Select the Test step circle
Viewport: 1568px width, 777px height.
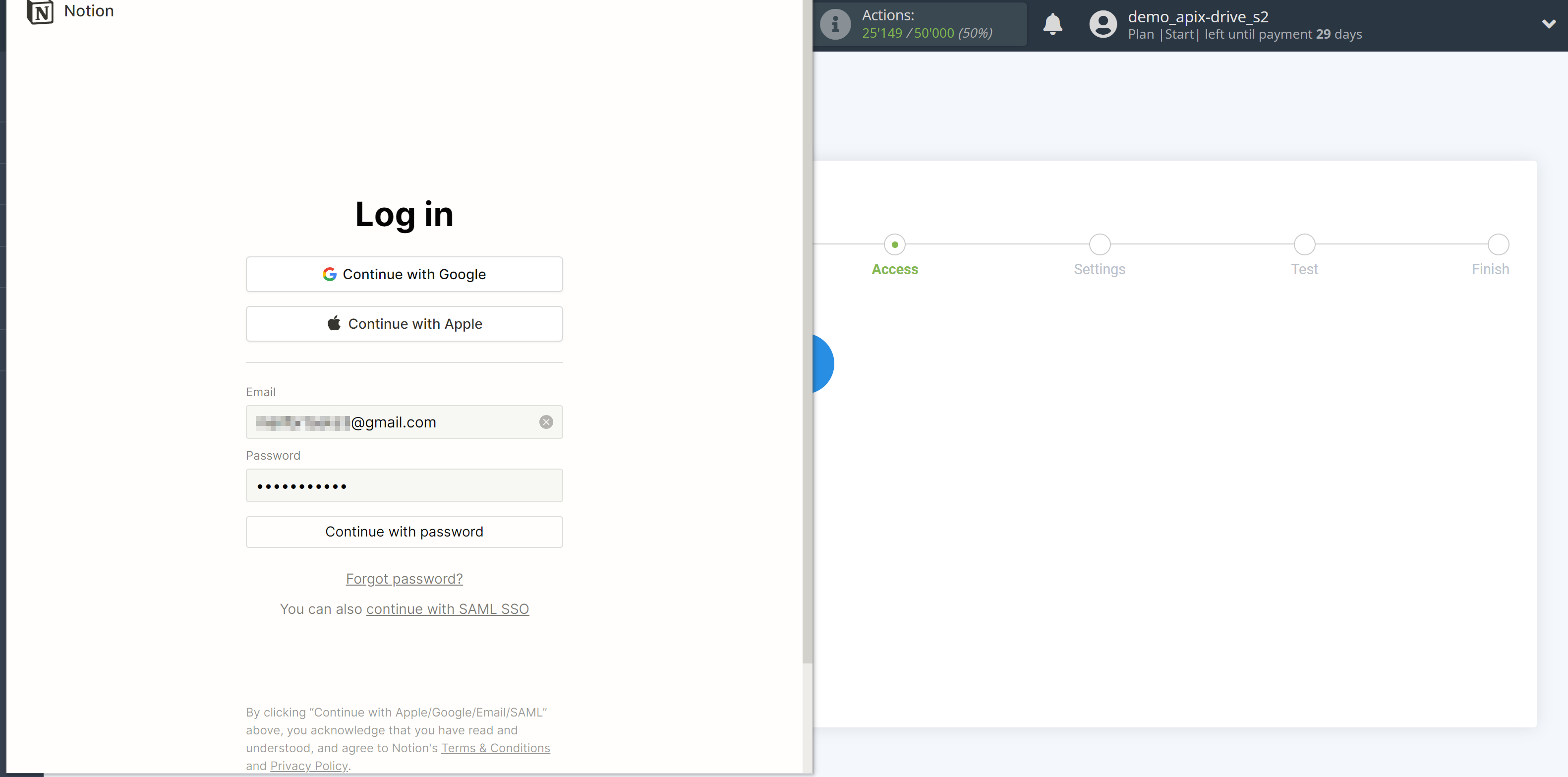point(1304,243)
